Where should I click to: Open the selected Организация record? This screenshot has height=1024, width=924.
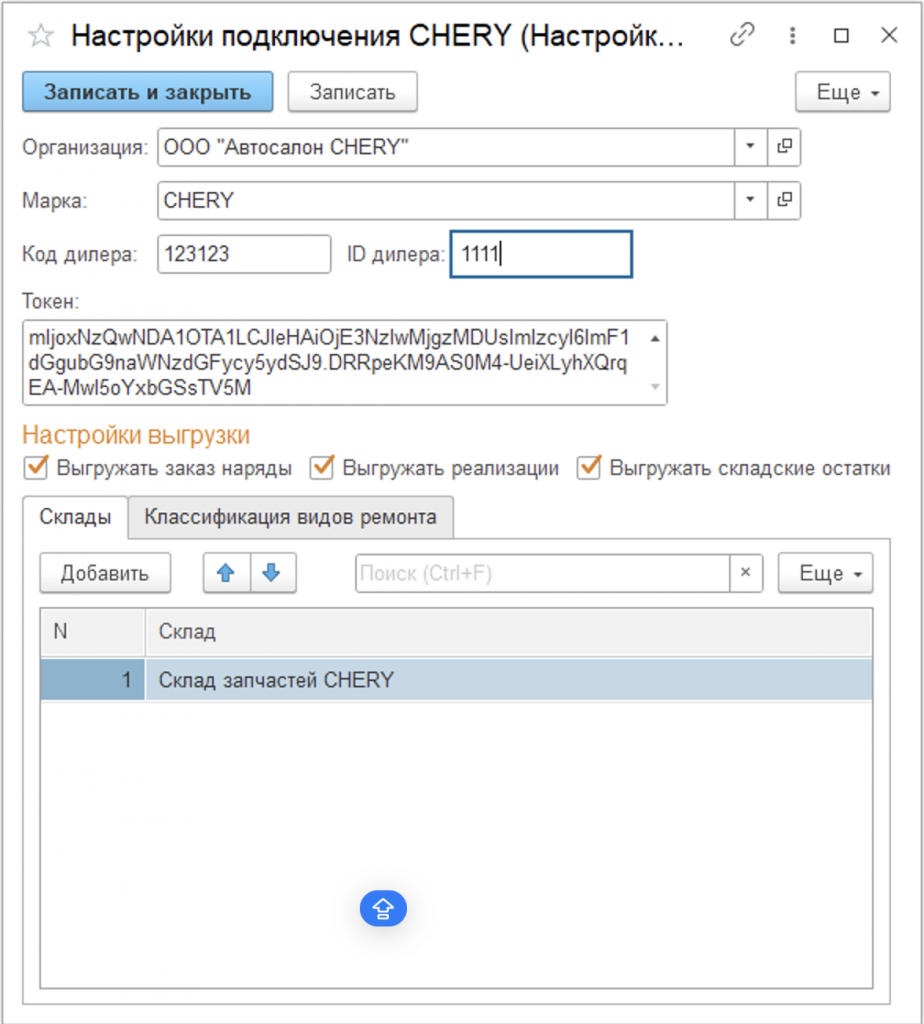click(784, 147)
